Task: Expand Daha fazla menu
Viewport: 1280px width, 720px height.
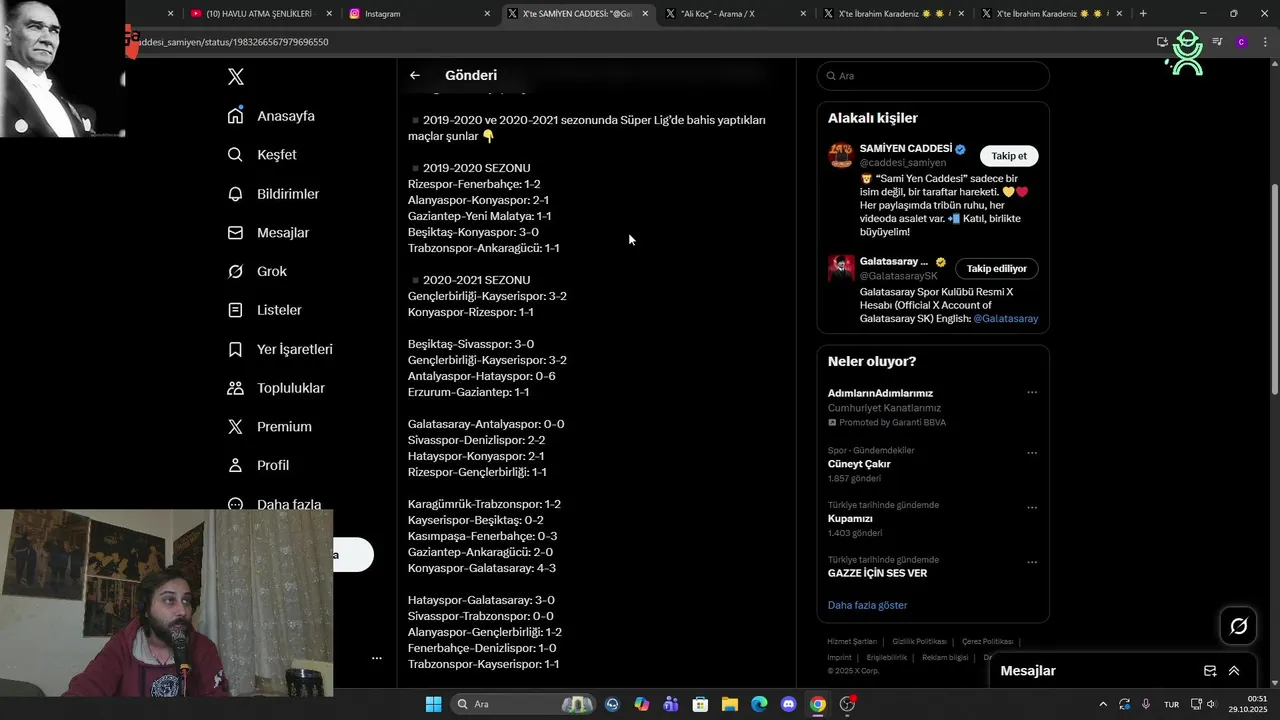Action: (274, 503)
